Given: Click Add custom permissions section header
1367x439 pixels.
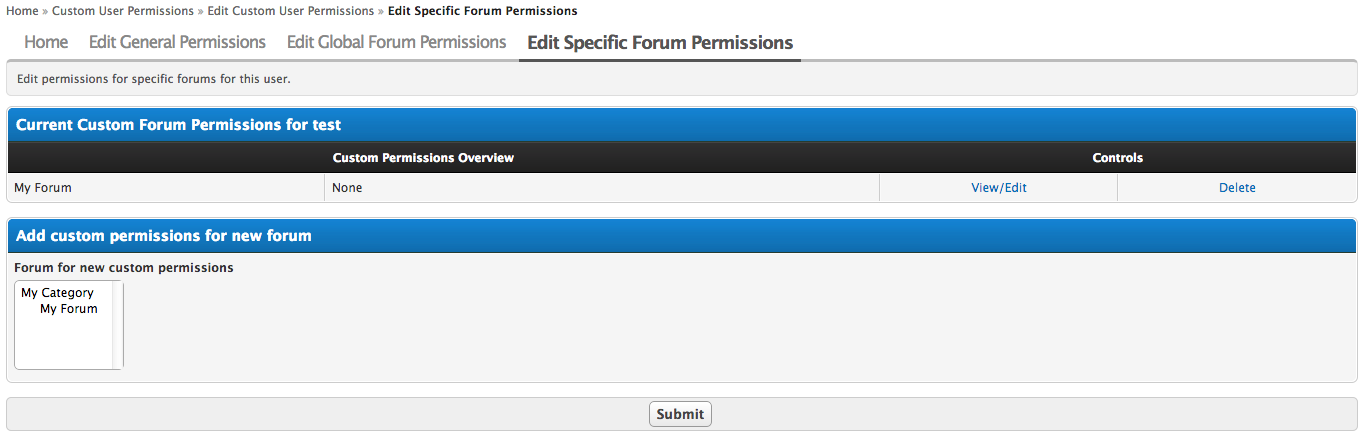Looking at the screenshot, I should click(163, 236).
